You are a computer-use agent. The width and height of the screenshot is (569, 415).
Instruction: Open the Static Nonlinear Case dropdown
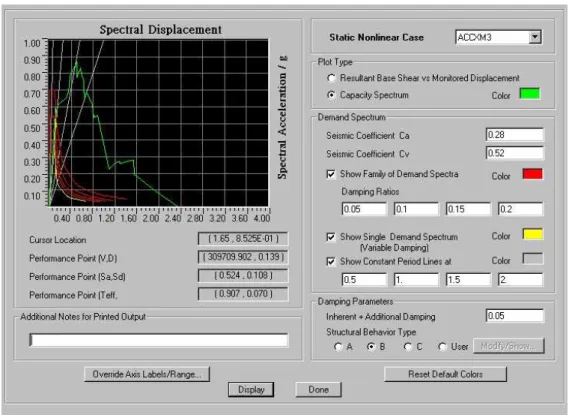[535, 37]
